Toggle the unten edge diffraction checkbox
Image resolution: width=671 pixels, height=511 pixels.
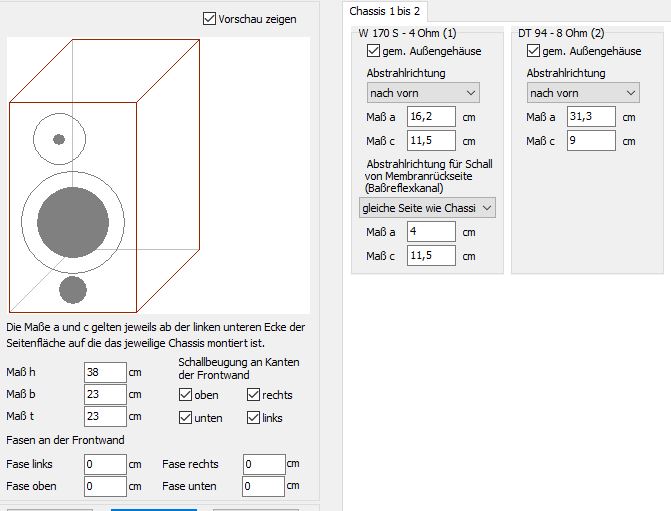186,417
